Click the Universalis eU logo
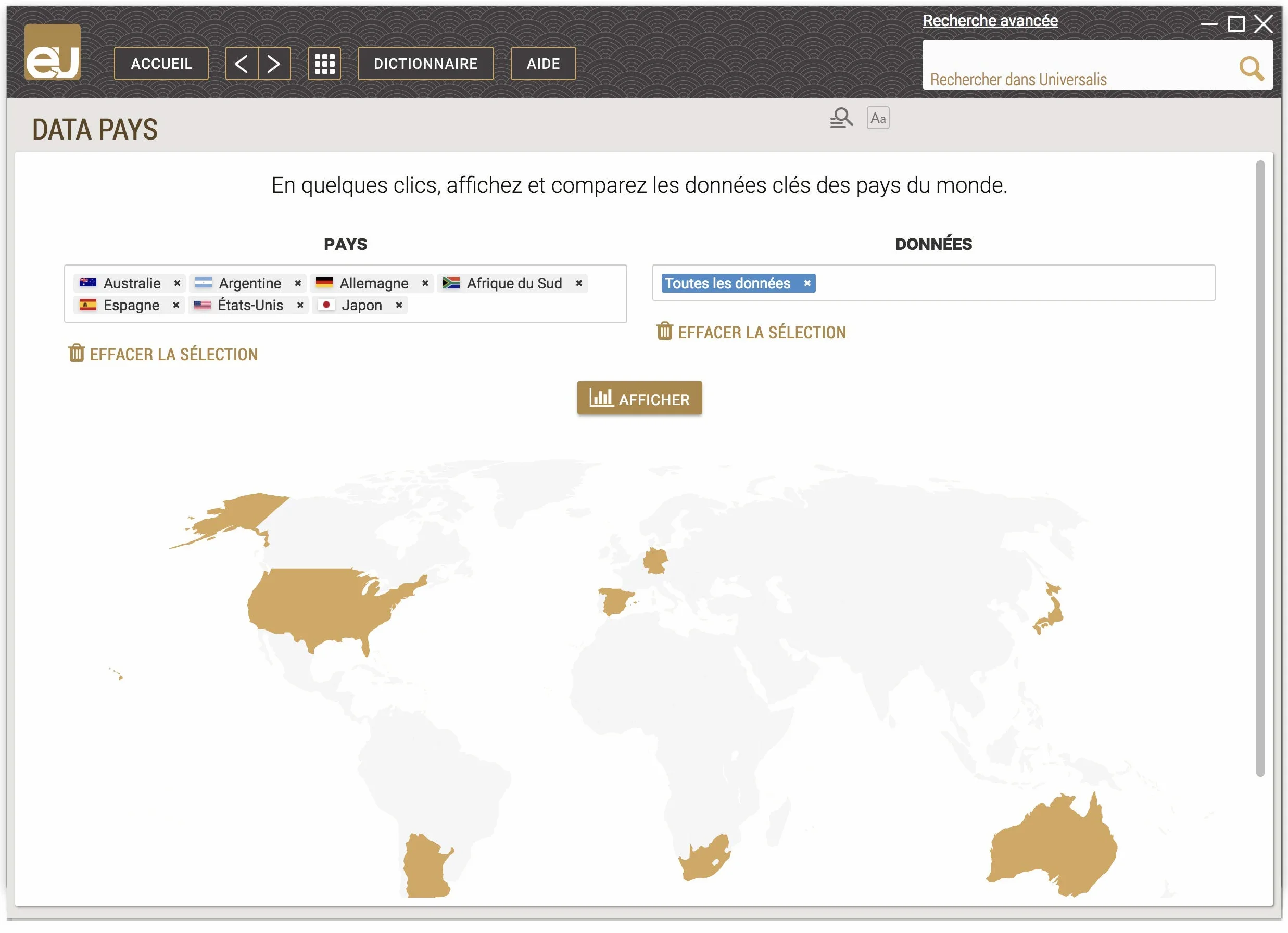The image size is (1288, 933). click(x=52, y=52)
